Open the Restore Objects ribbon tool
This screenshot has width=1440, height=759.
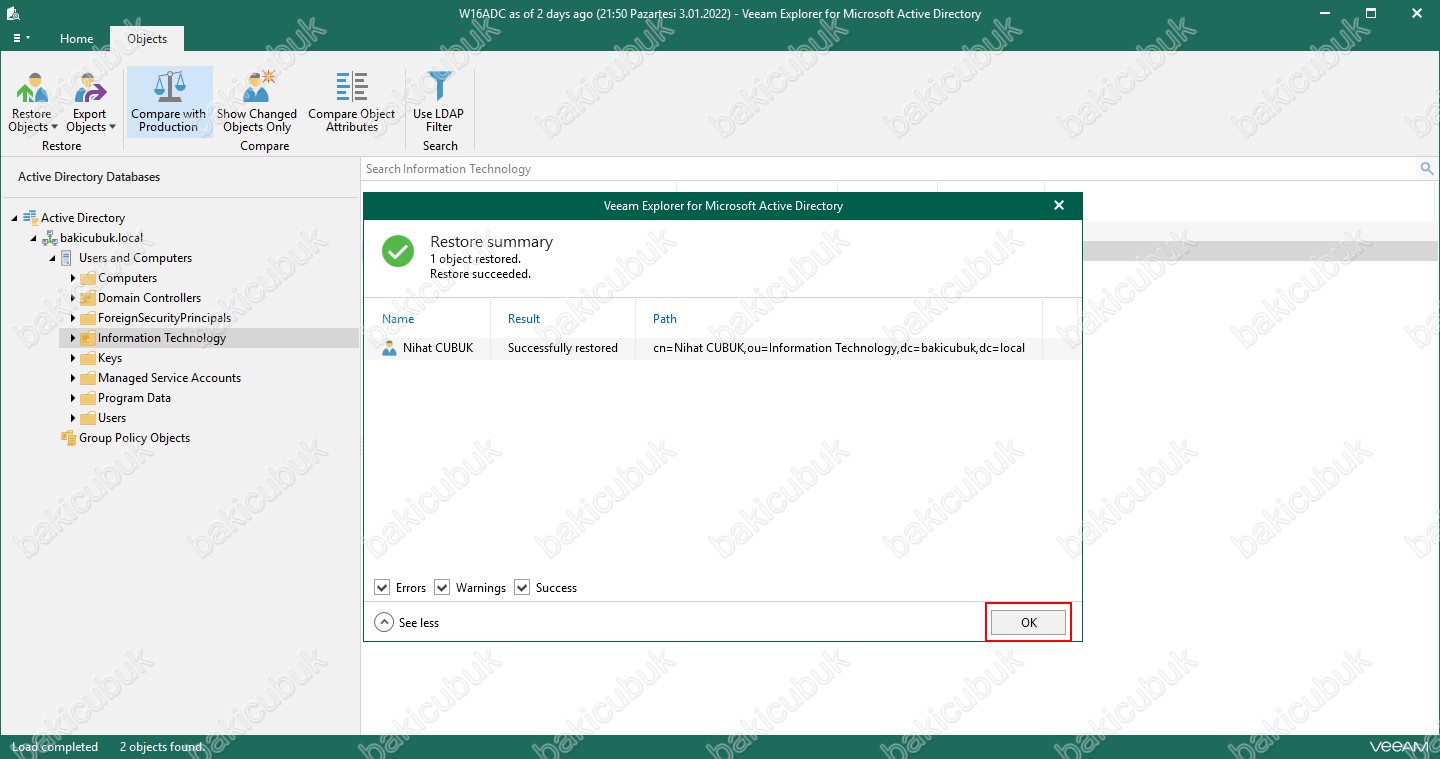click(32, 102)
